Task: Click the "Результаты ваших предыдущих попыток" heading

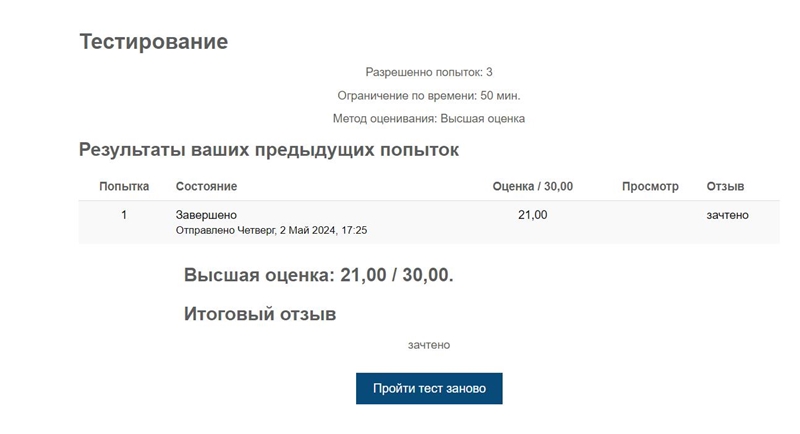Action: coord(269,150)
